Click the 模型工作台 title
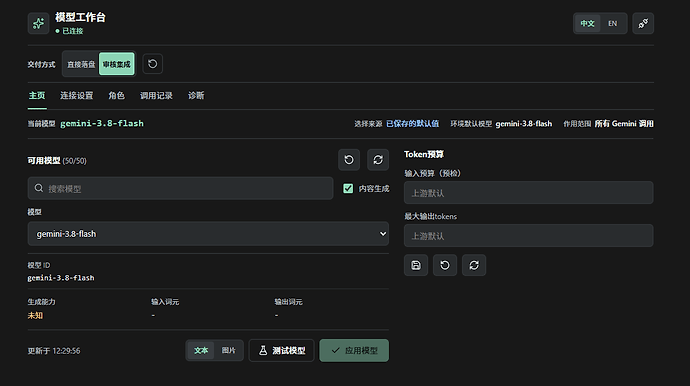 pos(80,17)
